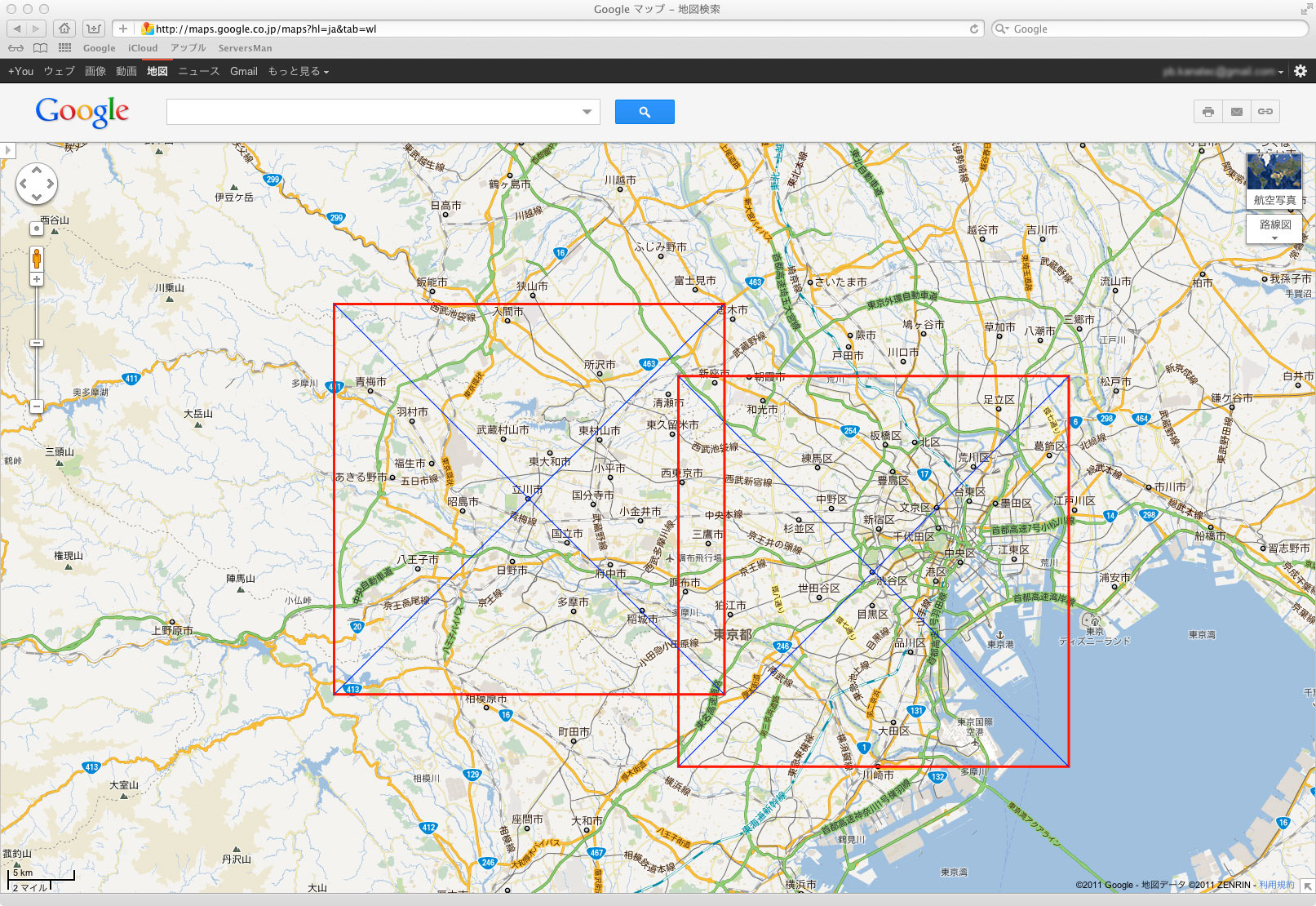Open the iCloud bookmark
Screen dimensions: 1316x906
pyautogui.click(x=143, y=48)
